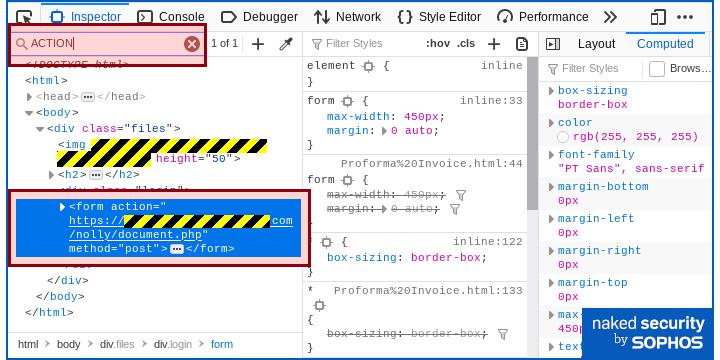
Task: Toggle responsive design mode icon
Action: 658,17
